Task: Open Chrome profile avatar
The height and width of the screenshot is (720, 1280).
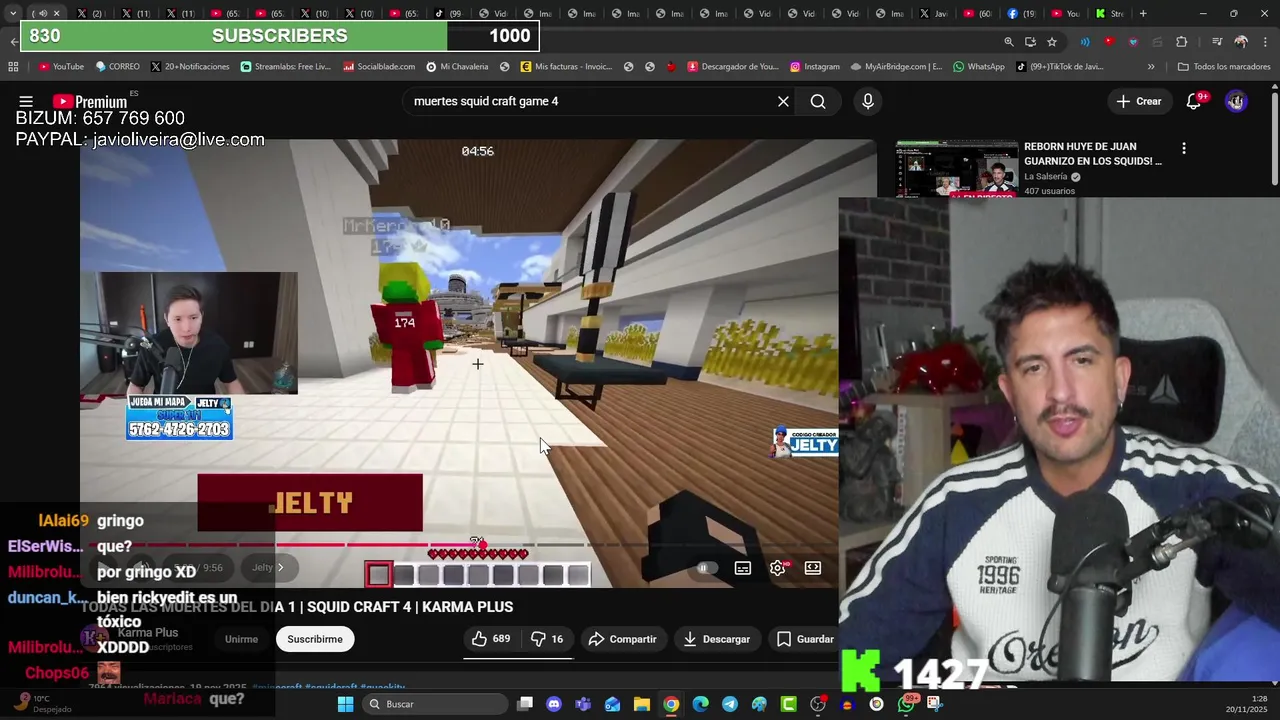Action: point(1241,42)
